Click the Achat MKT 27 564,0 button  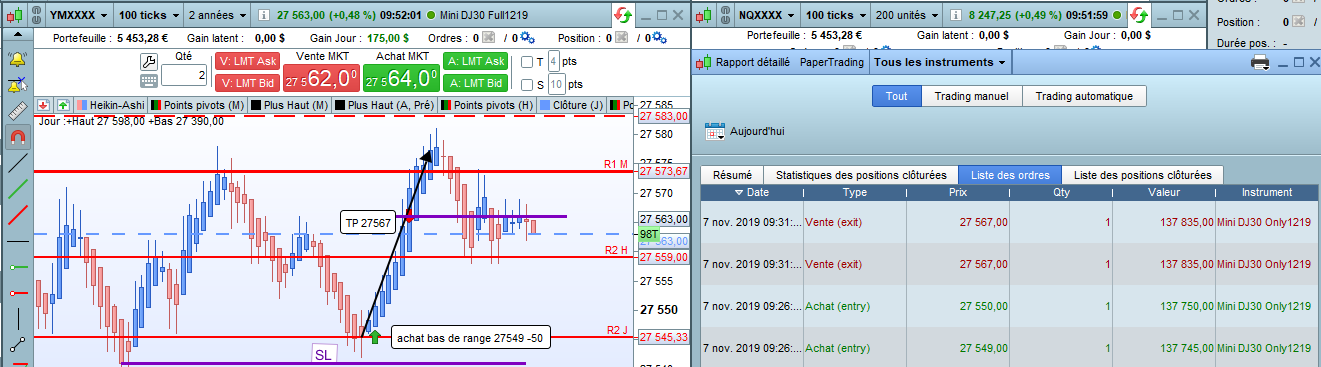(401, 78)
